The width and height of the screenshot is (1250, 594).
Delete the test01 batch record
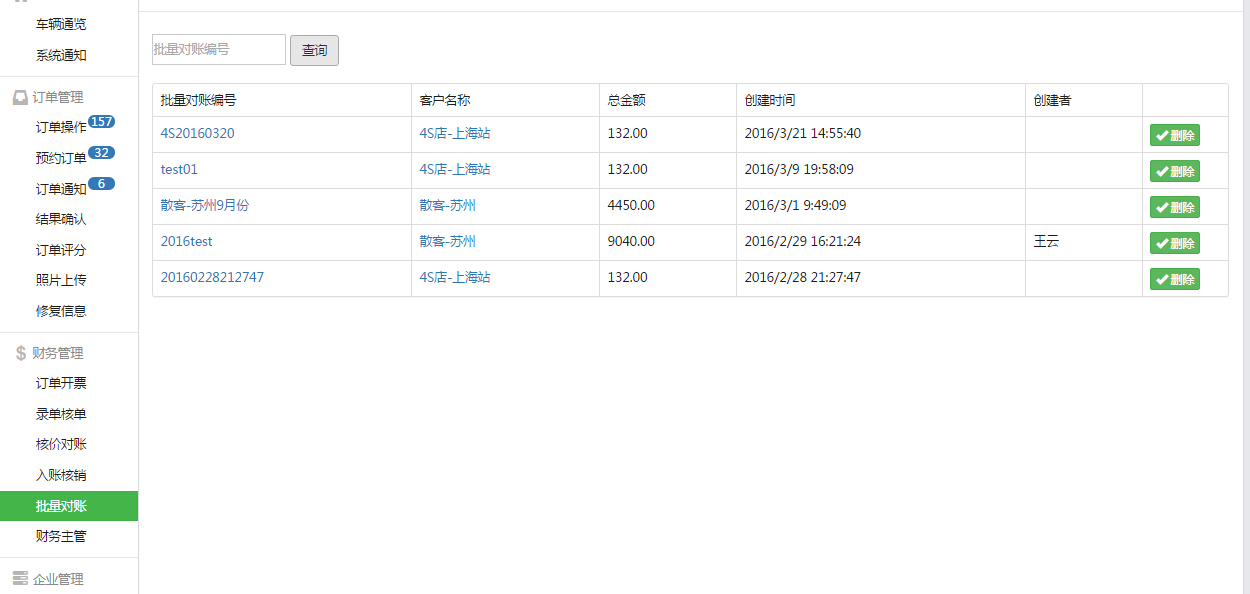coord(1174,172)
